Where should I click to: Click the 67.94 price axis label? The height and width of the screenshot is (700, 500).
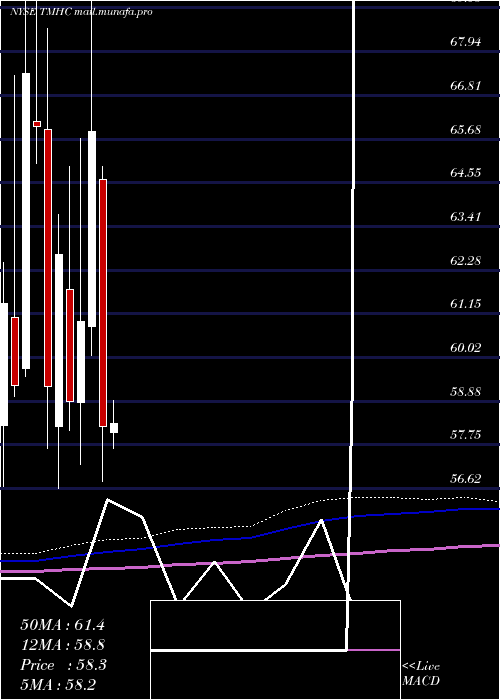click(x=466, y=42)
